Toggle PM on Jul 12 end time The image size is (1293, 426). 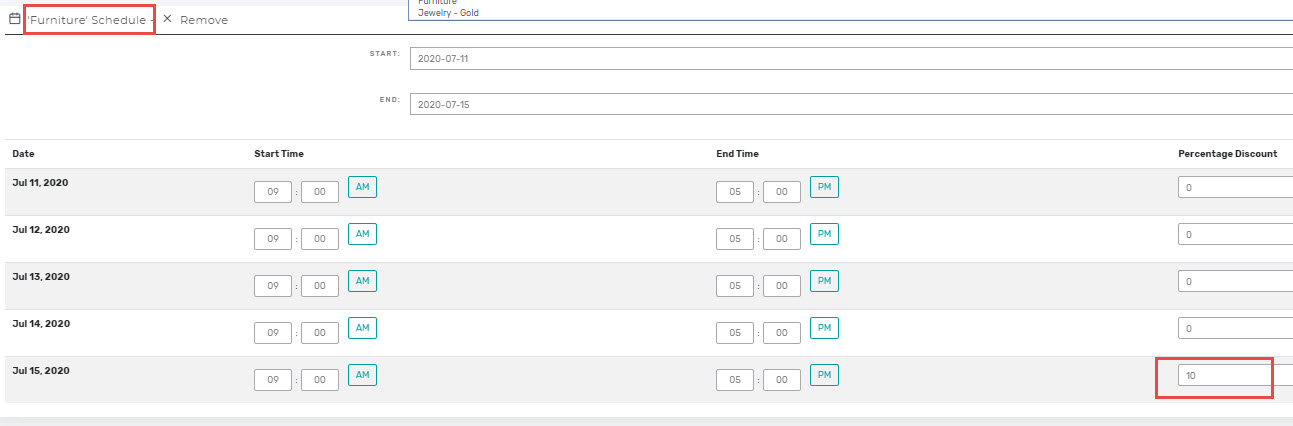(x=824, y=234)
